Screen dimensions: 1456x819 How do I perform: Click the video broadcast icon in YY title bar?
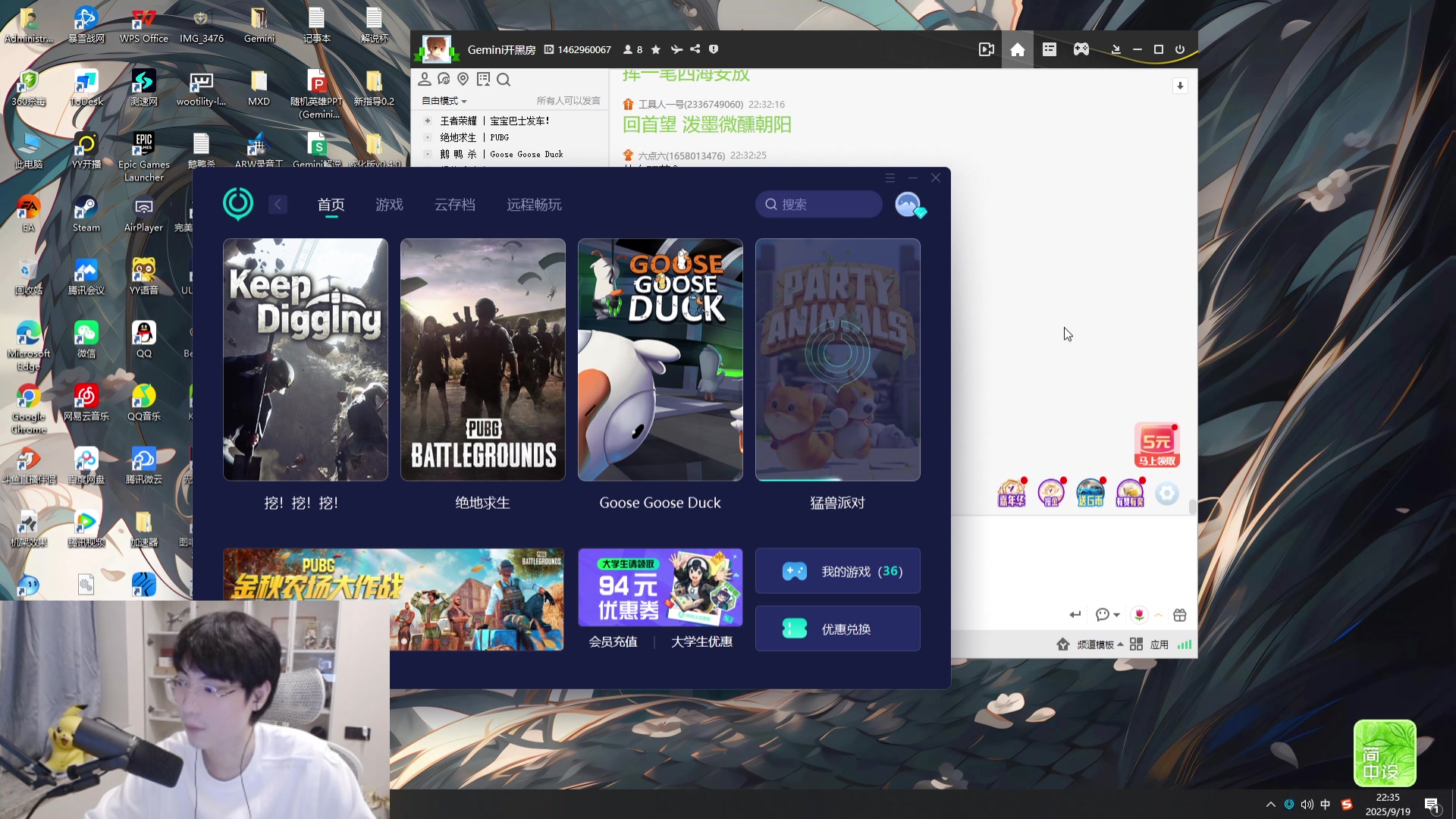(987, 49)
